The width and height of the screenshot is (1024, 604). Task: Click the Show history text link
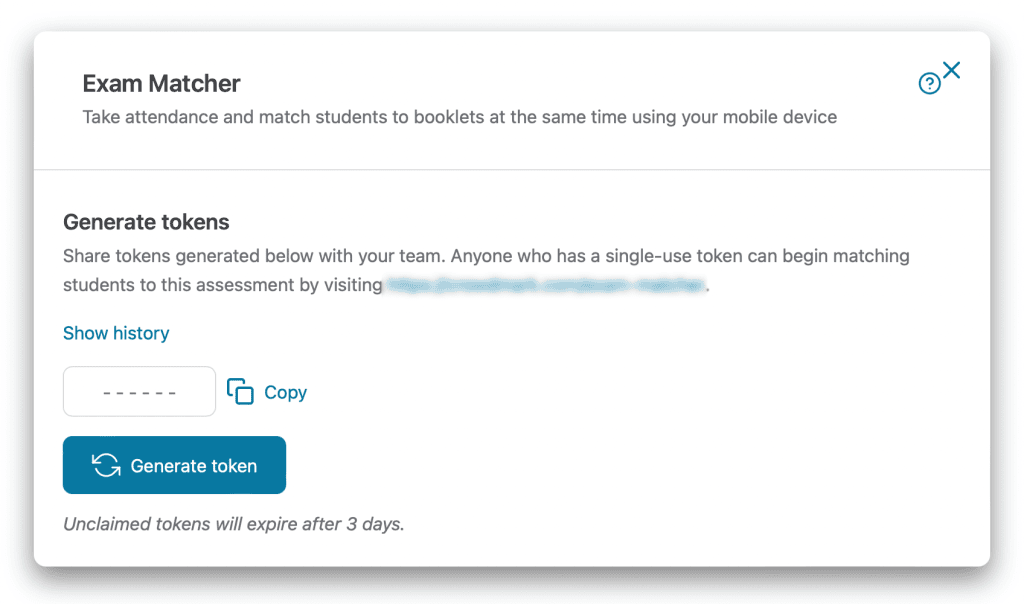(116, 333)
